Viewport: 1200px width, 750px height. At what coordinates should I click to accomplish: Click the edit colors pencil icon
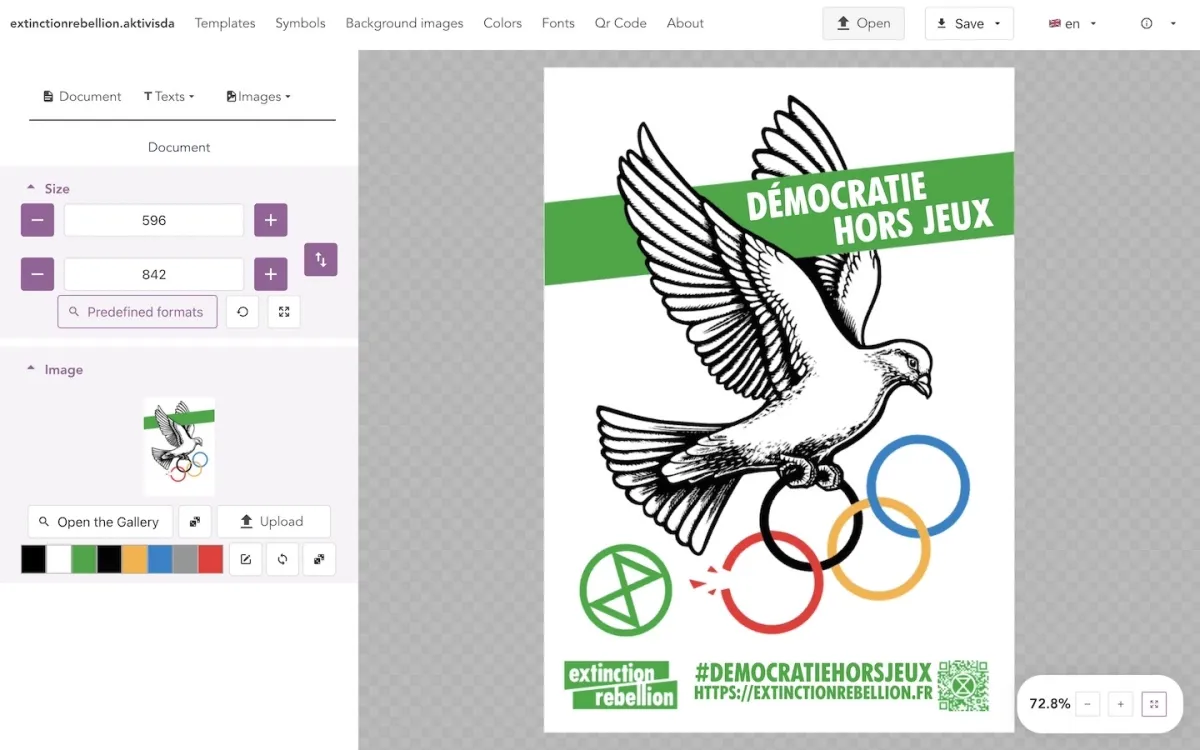(x=246, y=559)
